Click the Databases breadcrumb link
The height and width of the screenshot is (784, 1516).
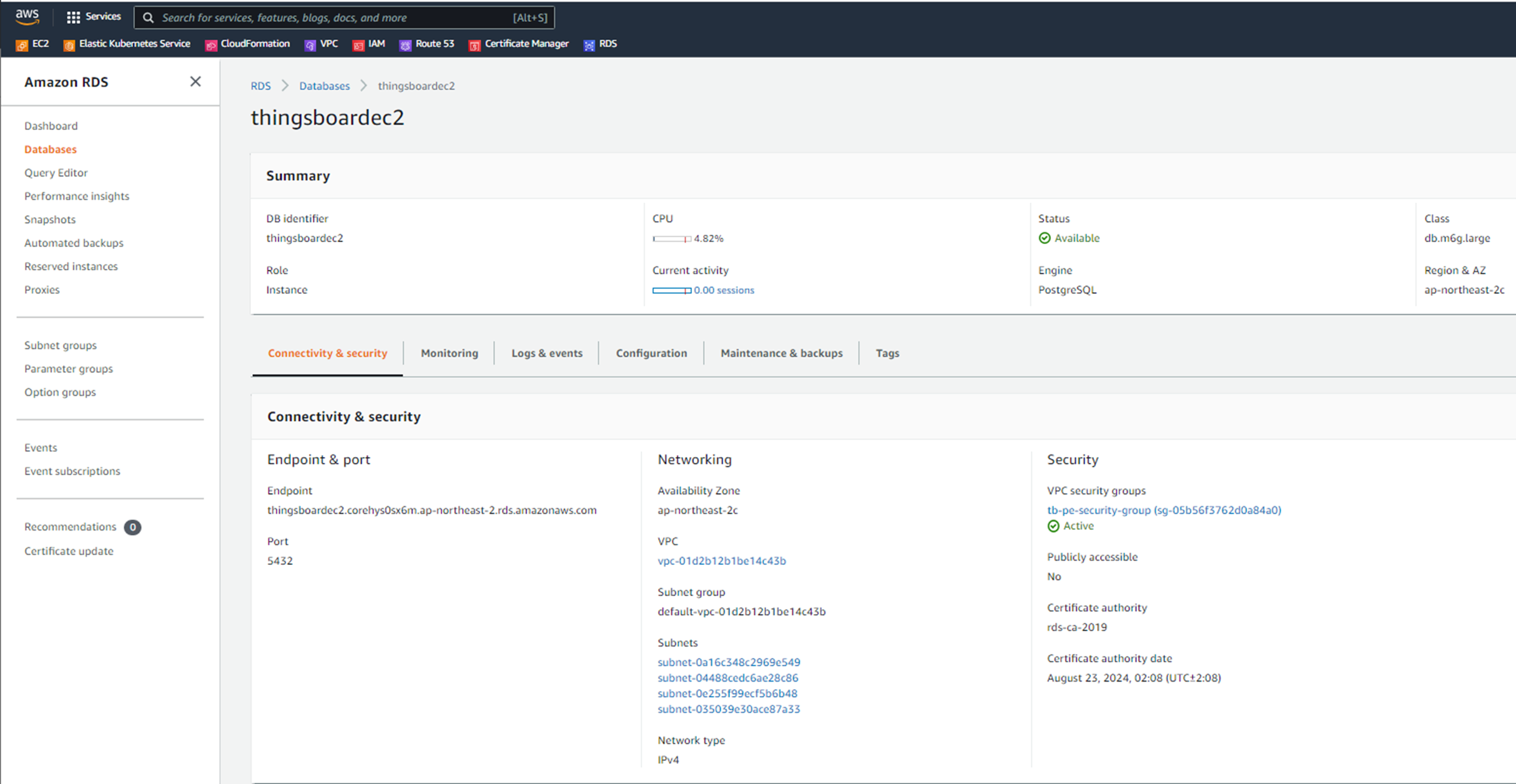(324, 86)
